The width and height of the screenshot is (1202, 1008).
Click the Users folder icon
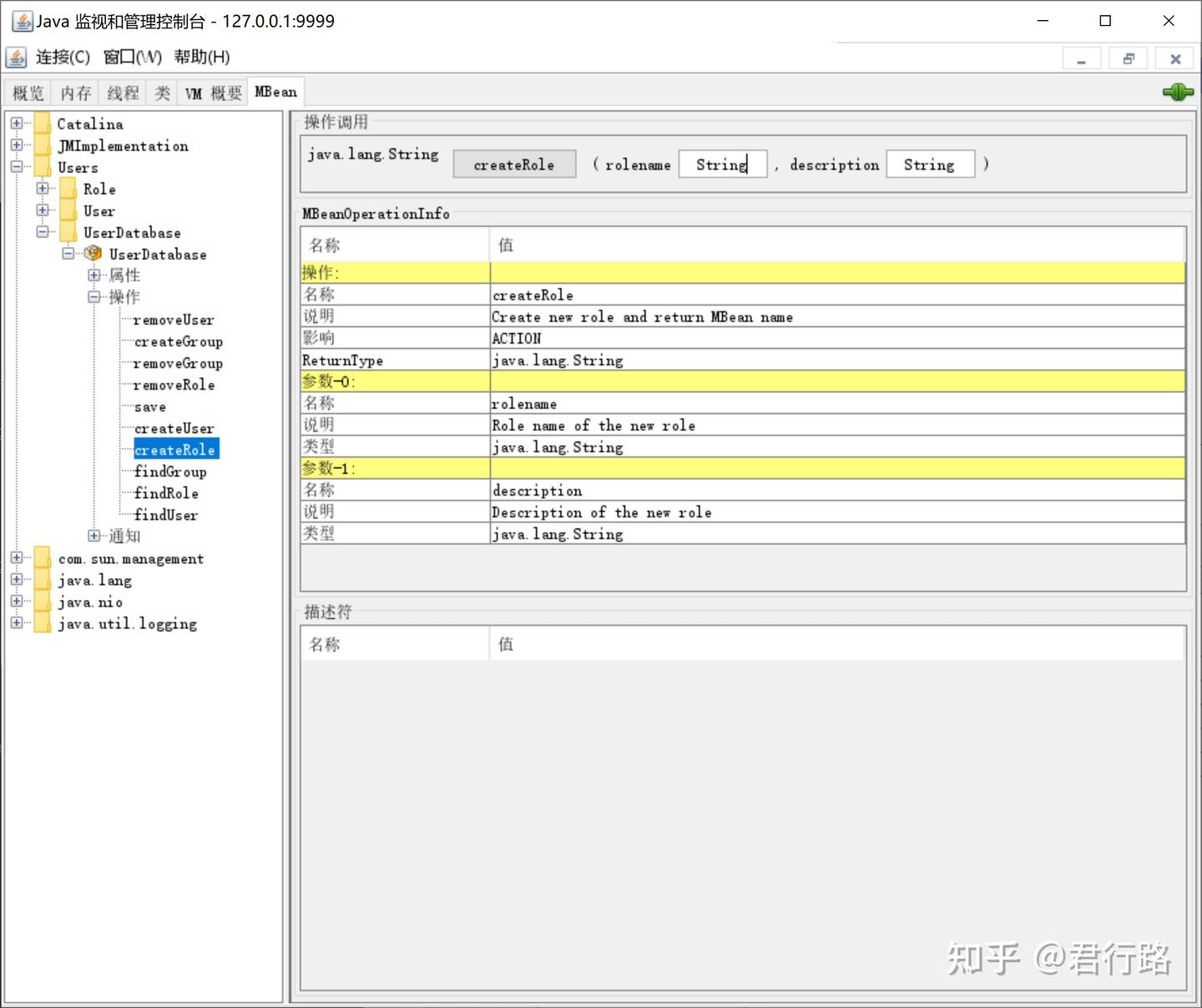42,167
